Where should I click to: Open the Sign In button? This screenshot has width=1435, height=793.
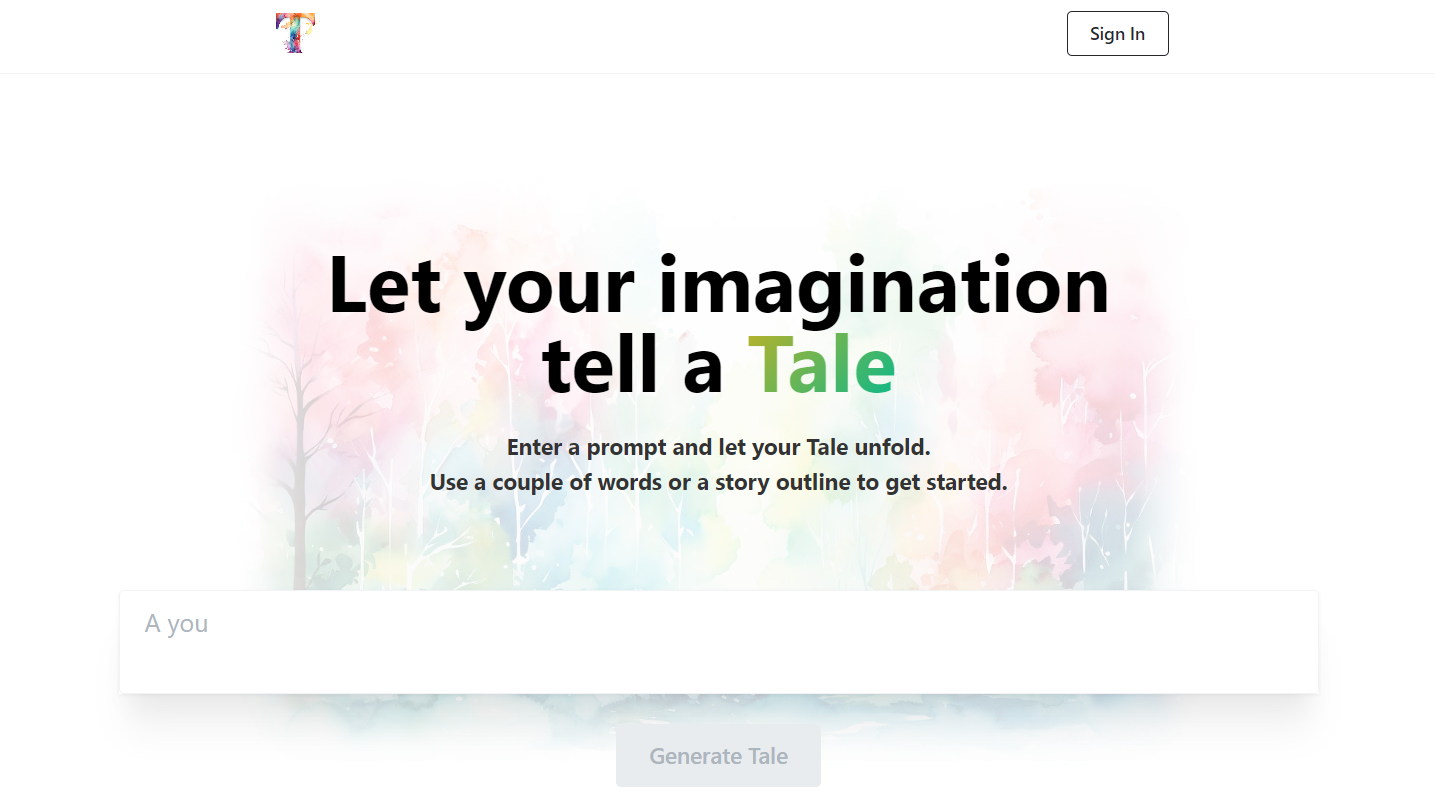pos(1117,34)
